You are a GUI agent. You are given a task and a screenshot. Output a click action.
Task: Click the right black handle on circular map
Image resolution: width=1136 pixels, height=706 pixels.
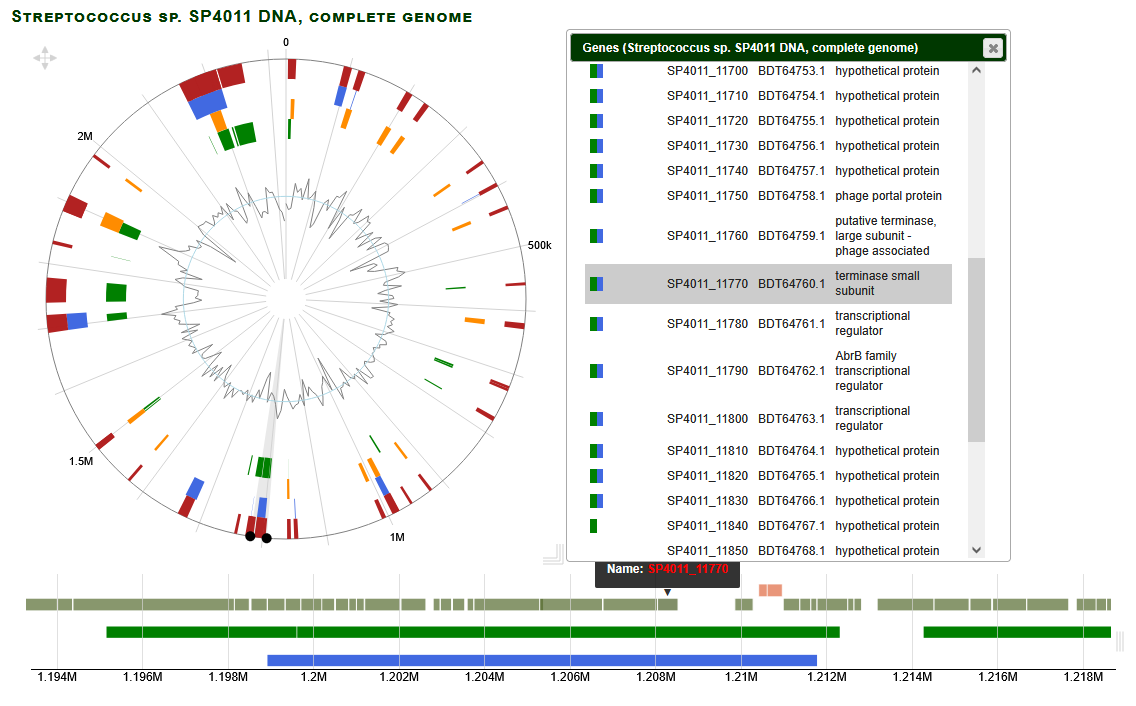pos(267,539)
